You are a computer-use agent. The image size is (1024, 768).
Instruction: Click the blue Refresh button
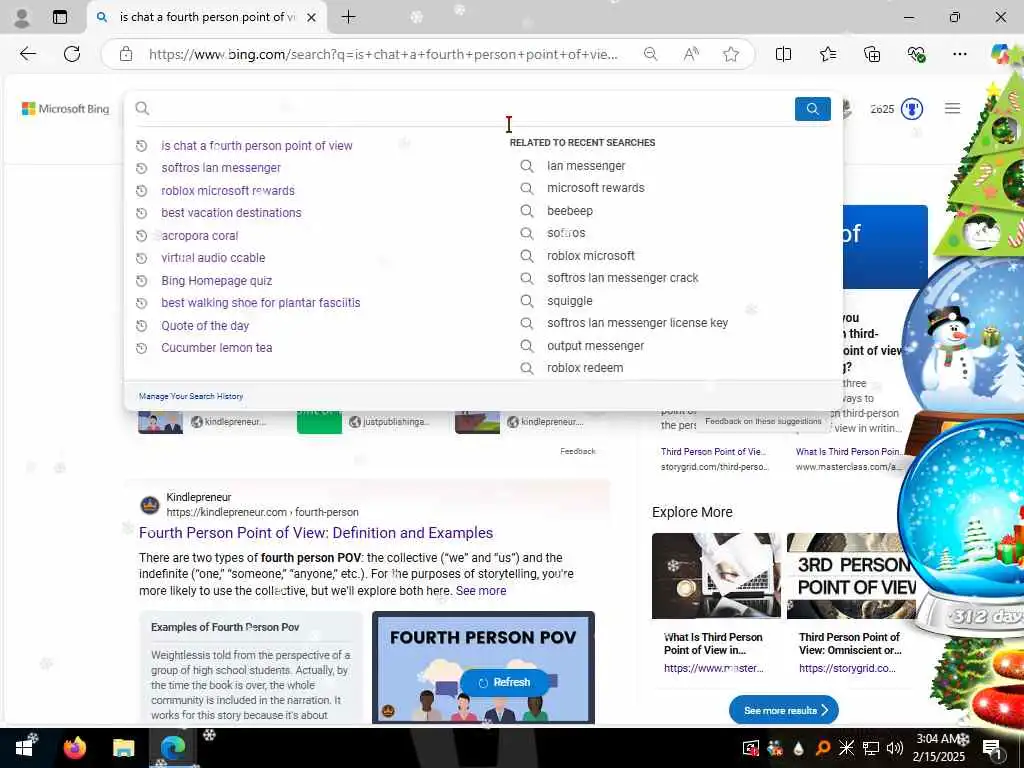pyautogui.click(x=504, y=682)
